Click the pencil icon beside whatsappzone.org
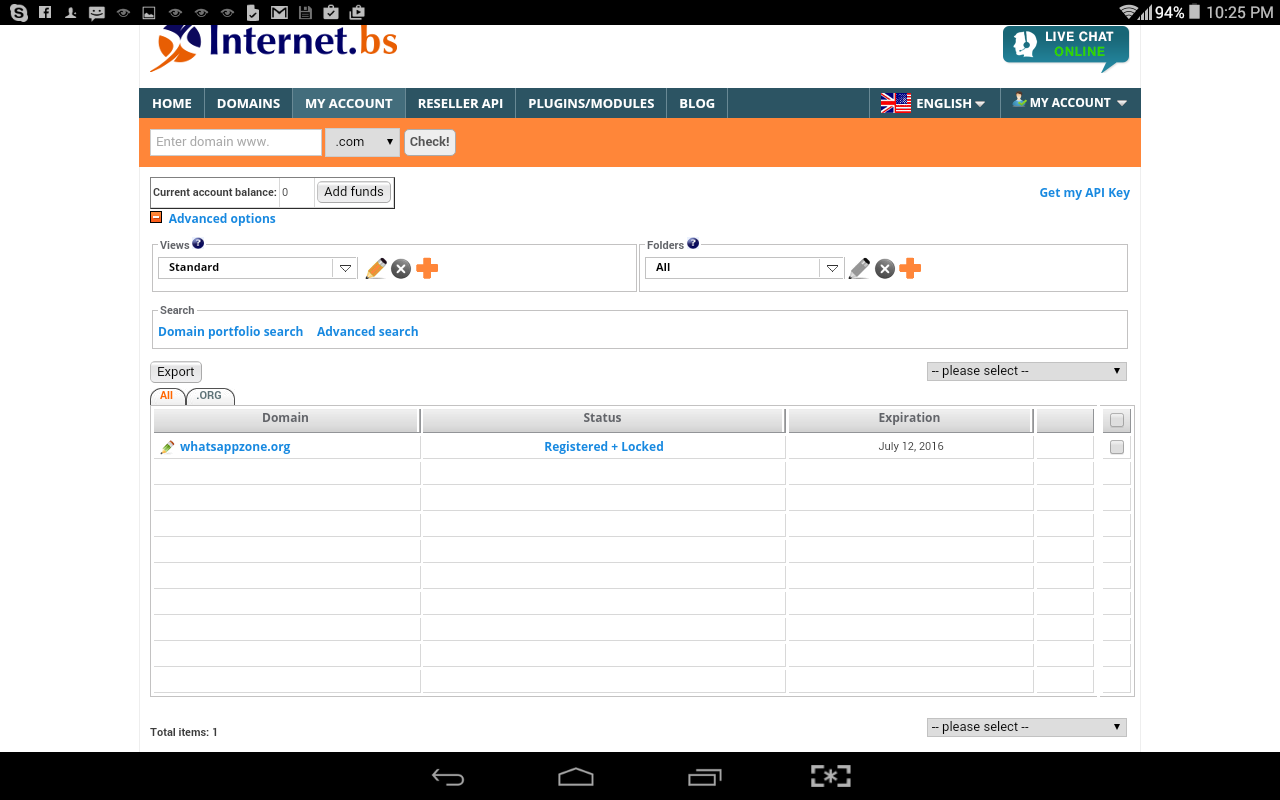The width and height of the screenshot is (1280, 800). coord(167,447)
